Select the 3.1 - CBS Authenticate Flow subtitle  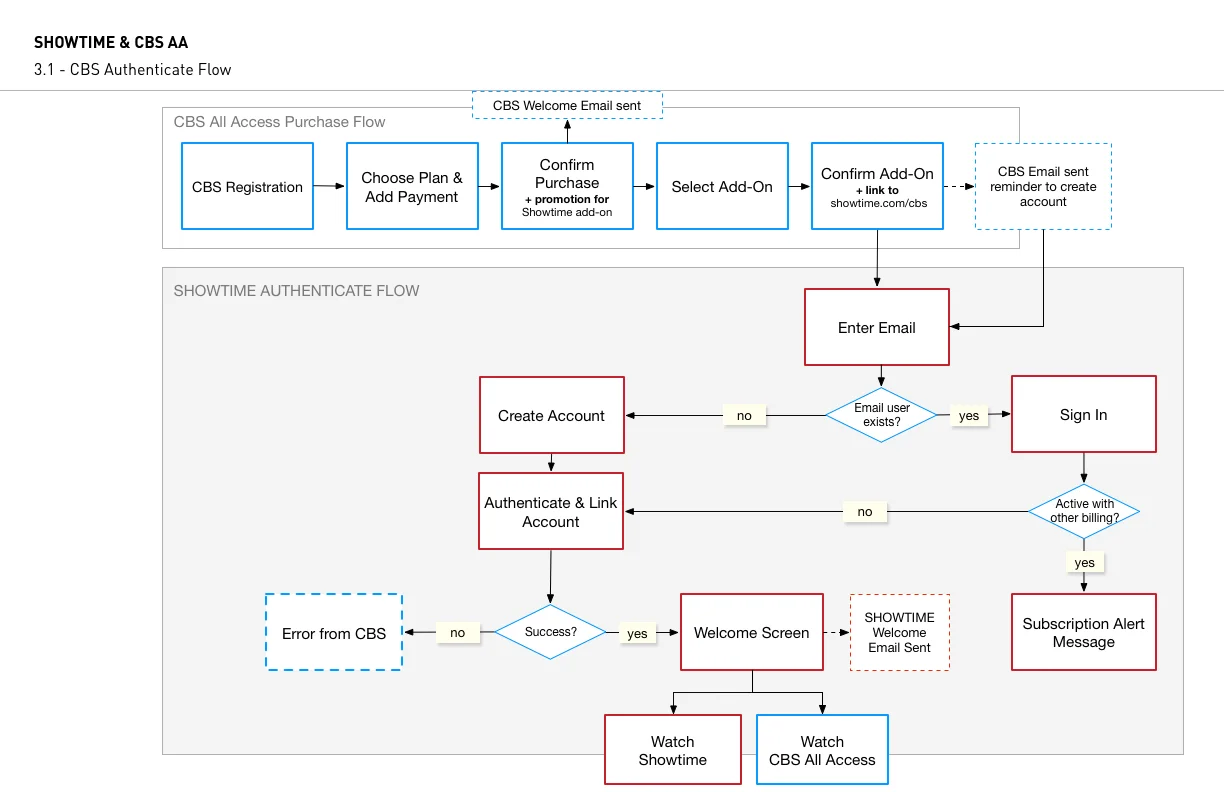point(132,70)
